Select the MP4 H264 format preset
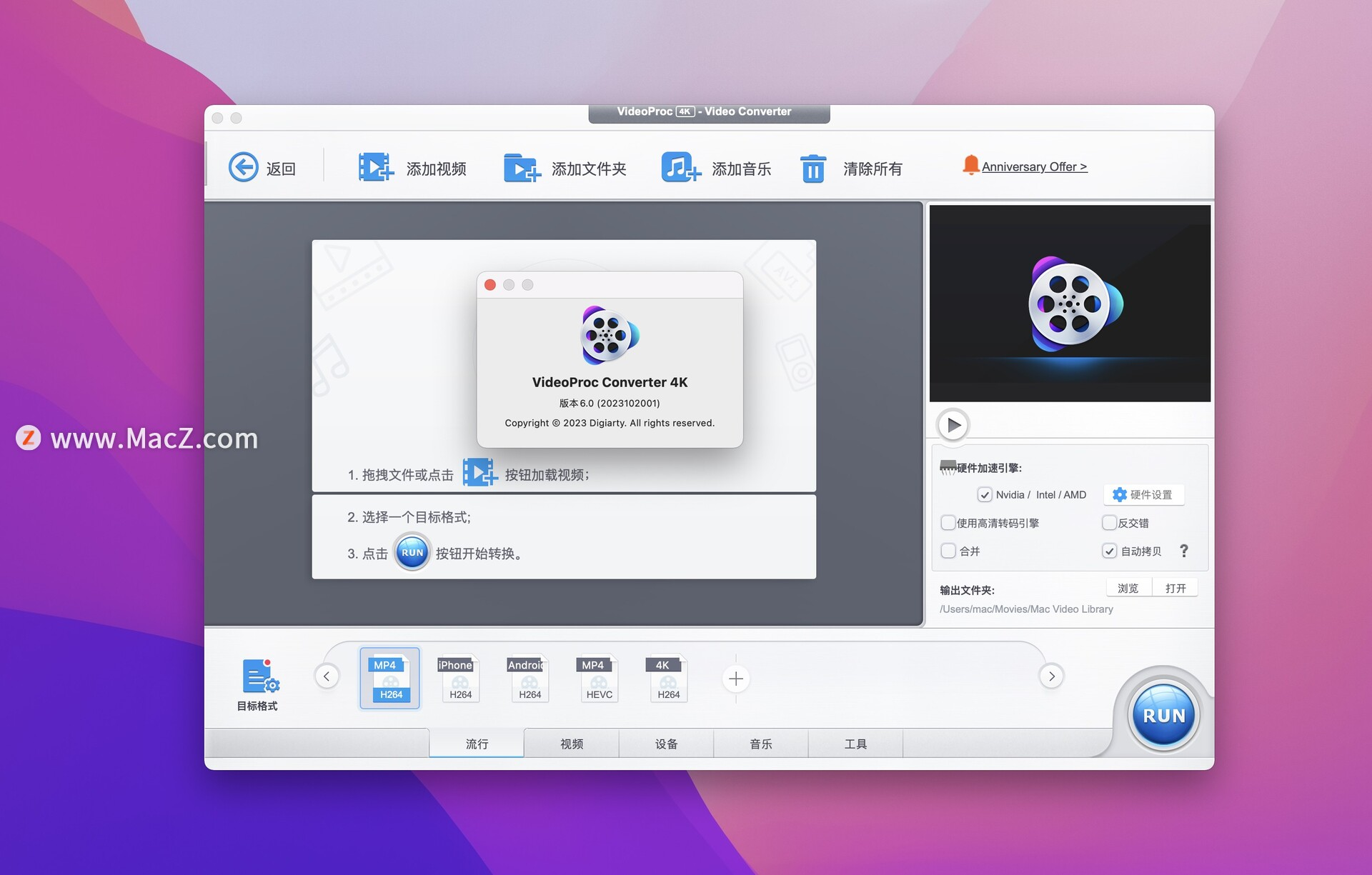 click(x=390, y=679)
